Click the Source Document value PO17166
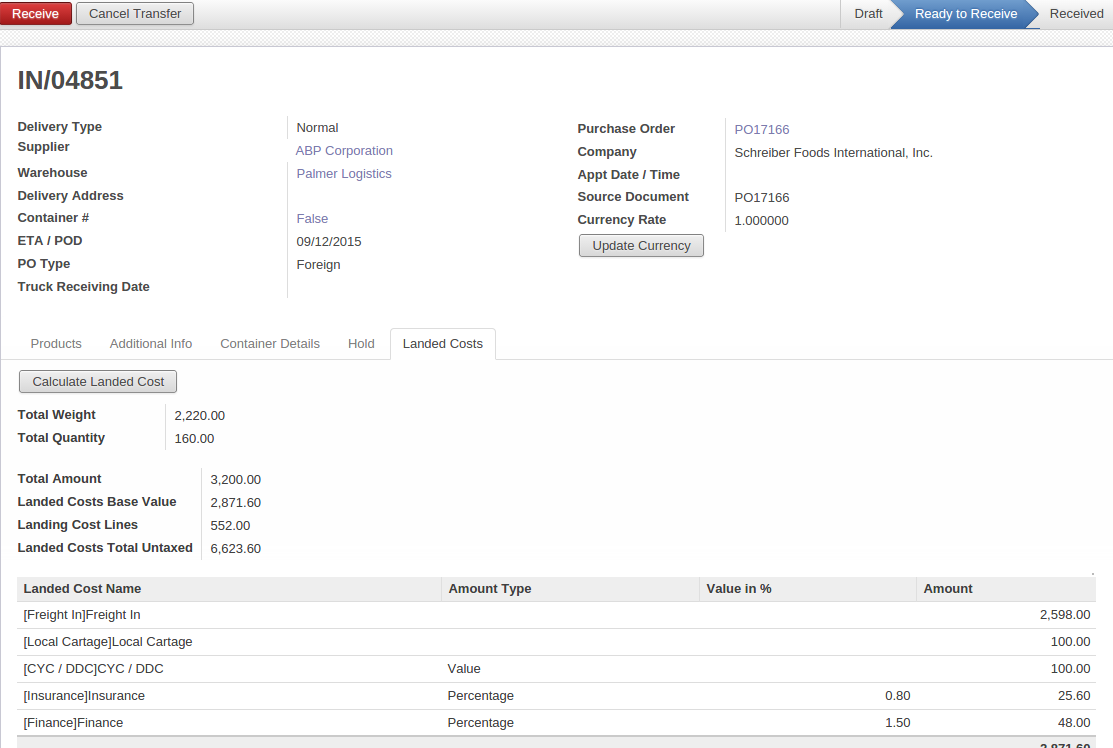 pos(762,197)
